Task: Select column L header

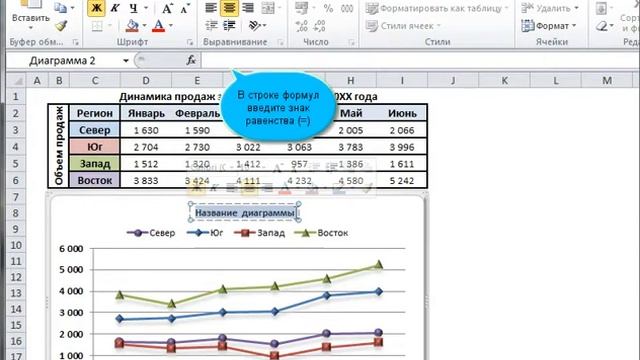Action: pyautogui.click(x=556, y=80)
